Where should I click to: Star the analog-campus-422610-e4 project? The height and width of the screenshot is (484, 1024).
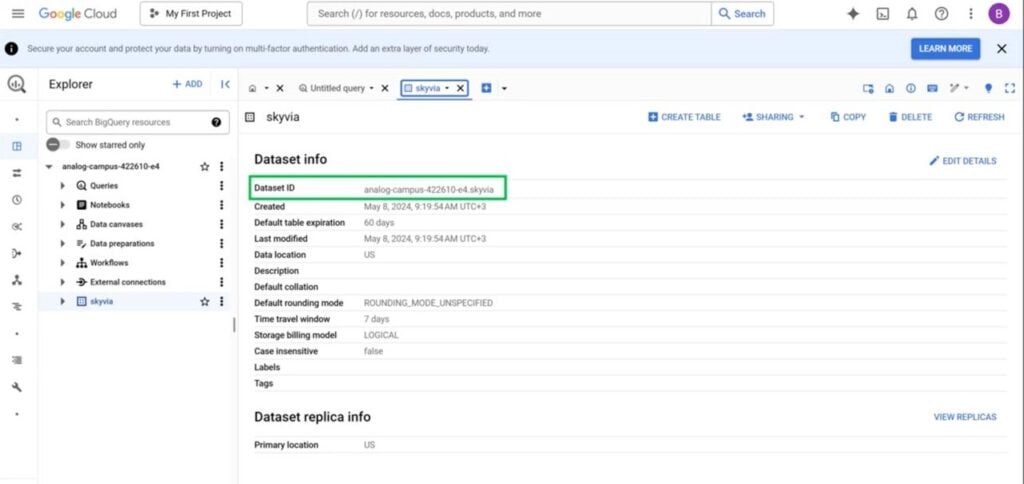click(x=204, y=167)
